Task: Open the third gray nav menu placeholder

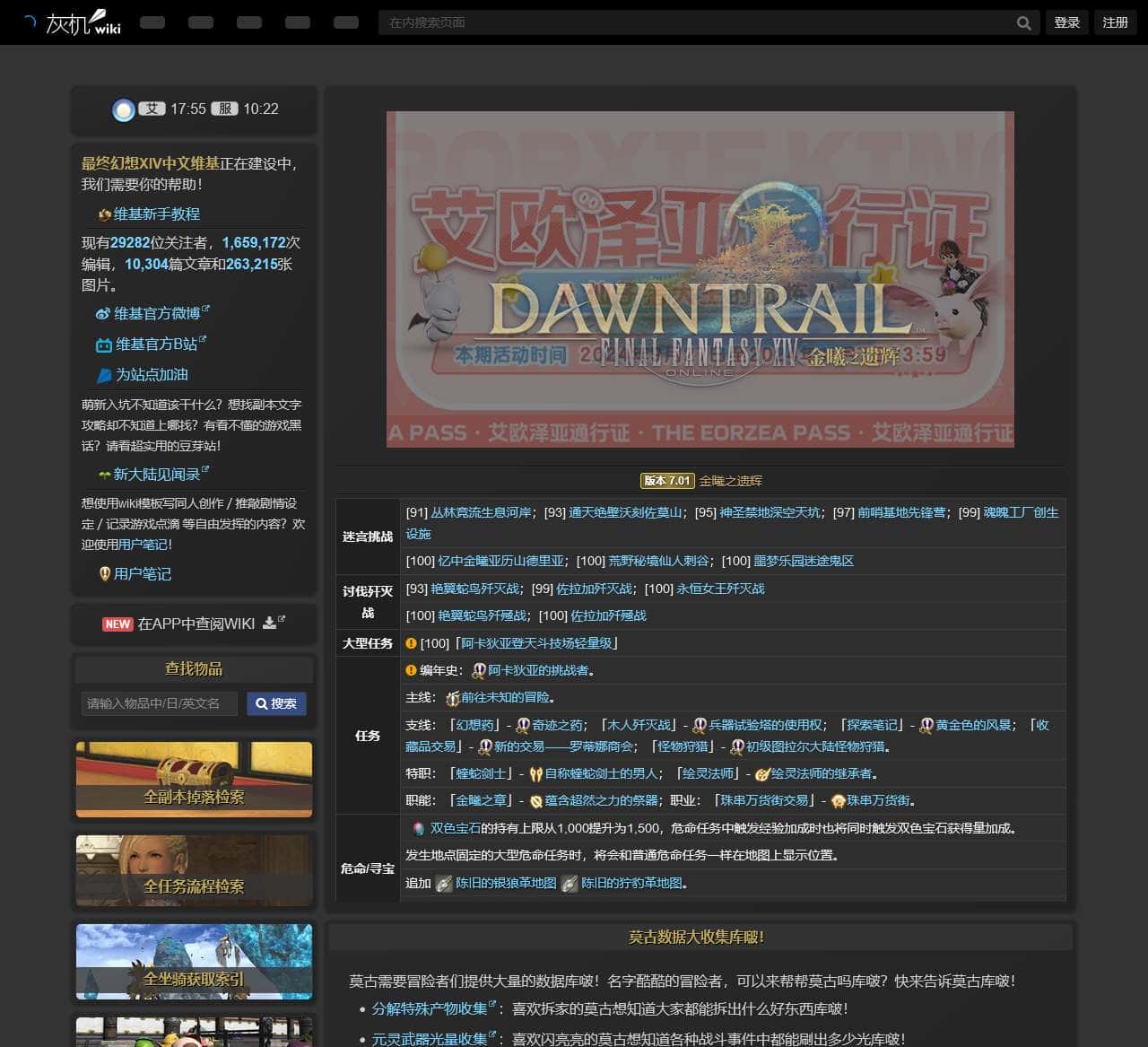Action: (249, 22)
